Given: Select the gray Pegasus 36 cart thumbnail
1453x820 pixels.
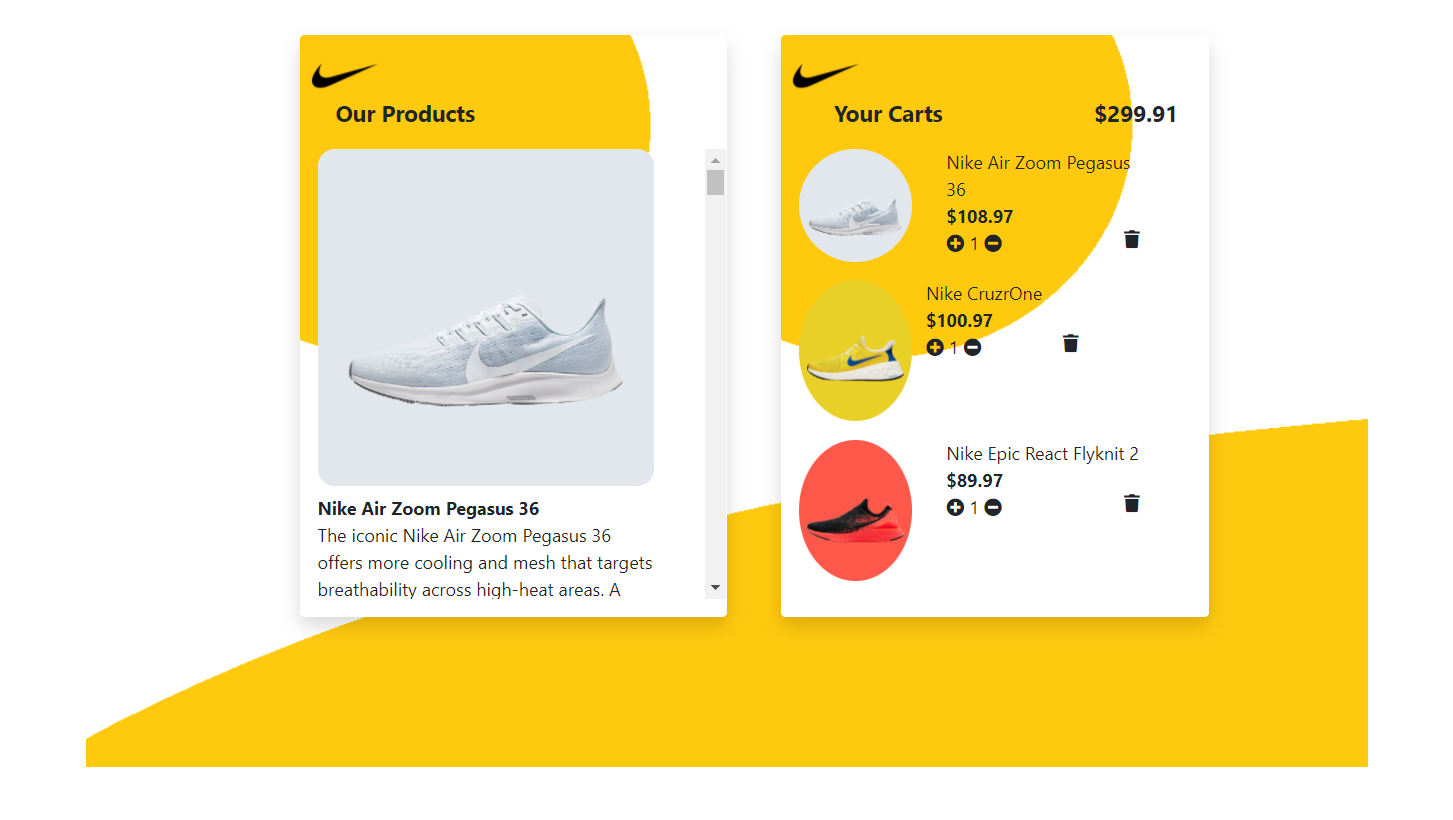Looking at the screenshot, I should click(855, 205).
